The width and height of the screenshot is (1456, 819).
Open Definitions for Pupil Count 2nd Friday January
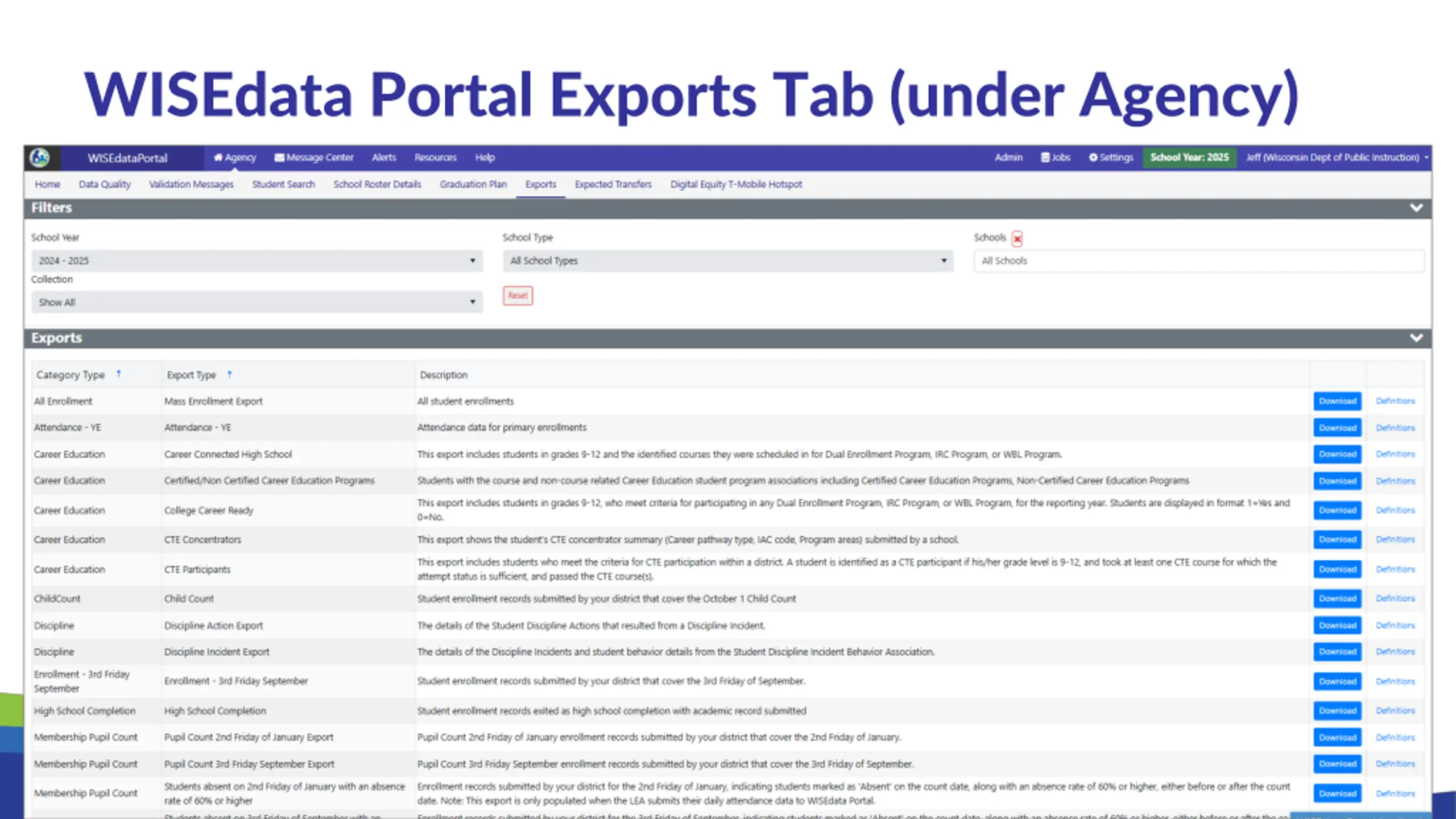pyautogui.click(x=1395, y=738)
